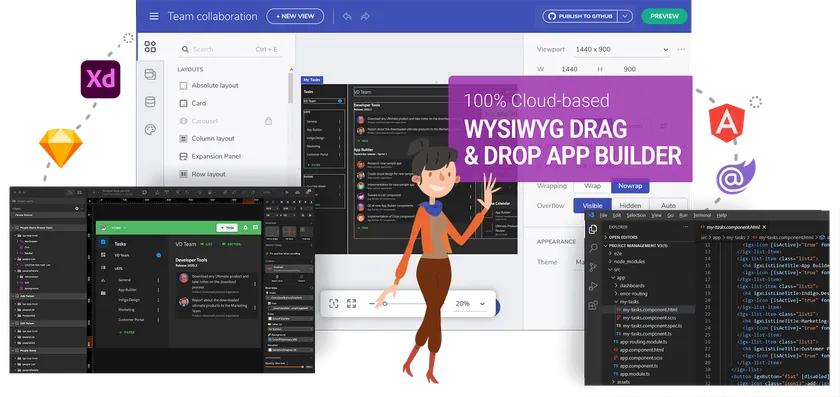
Task: Open the VS Code Extensions icon
Action: pyautogui.click(x=593, y=305)
